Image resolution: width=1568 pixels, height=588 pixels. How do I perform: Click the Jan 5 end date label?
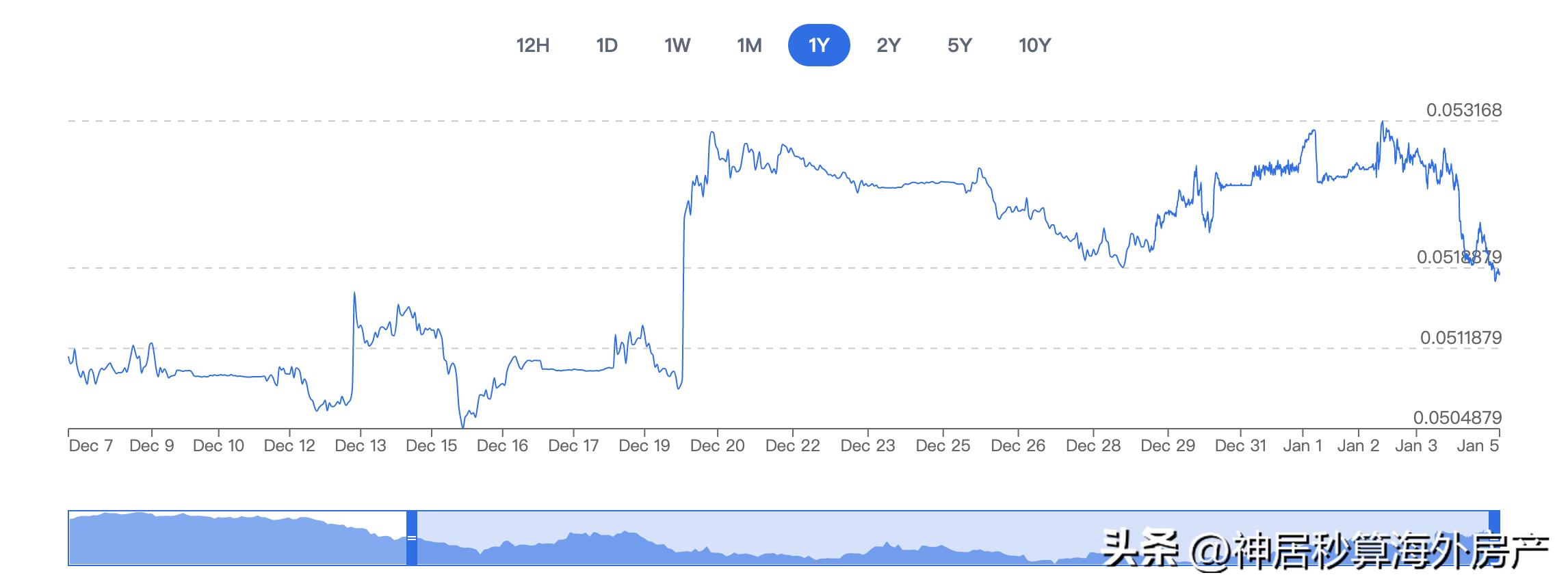point(1479,446)
